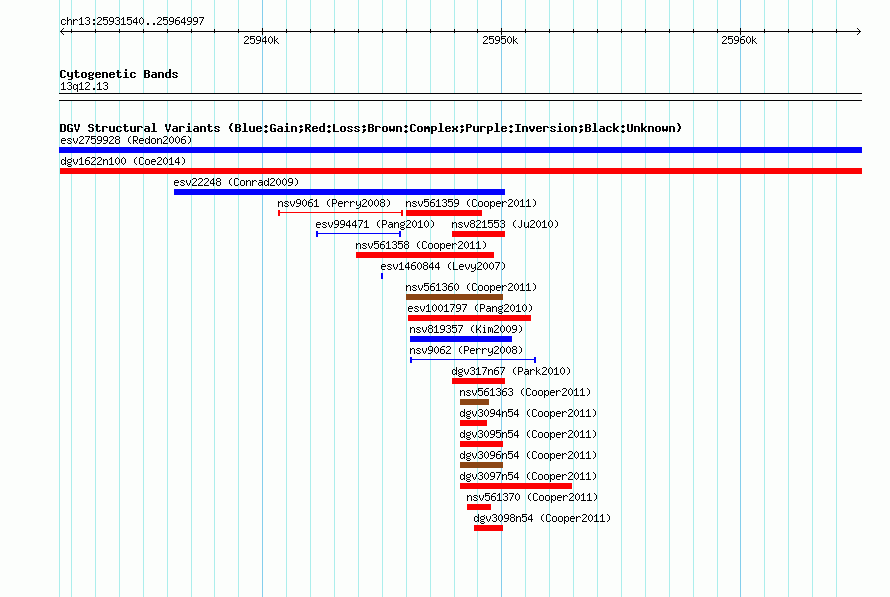This screenshot has width=890, height=597.
Task: Select the thin blue nsv9062 variant line
Action: coord(473,360)
